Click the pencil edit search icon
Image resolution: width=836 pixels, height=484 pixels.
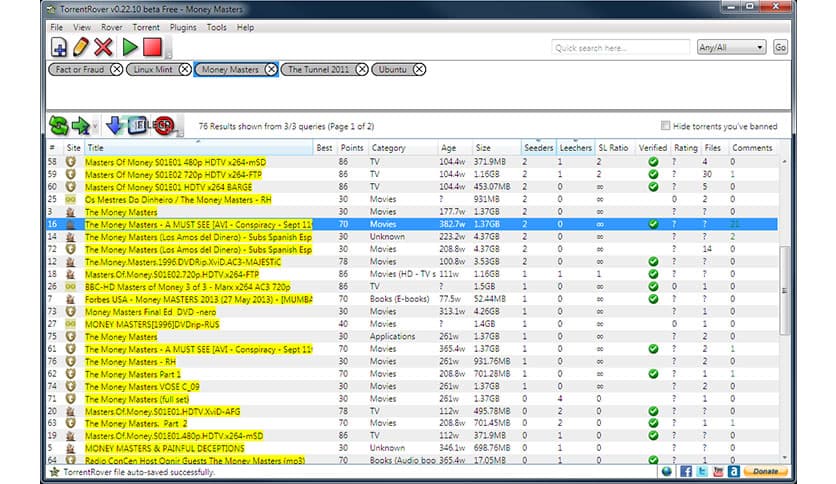81,47
